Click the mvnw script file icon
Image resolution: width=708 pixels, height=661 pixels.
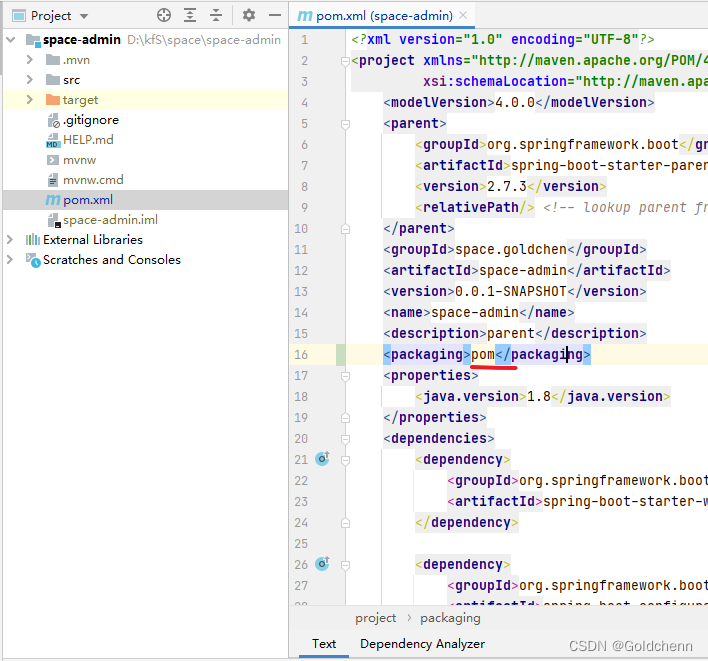coord(53,160)
